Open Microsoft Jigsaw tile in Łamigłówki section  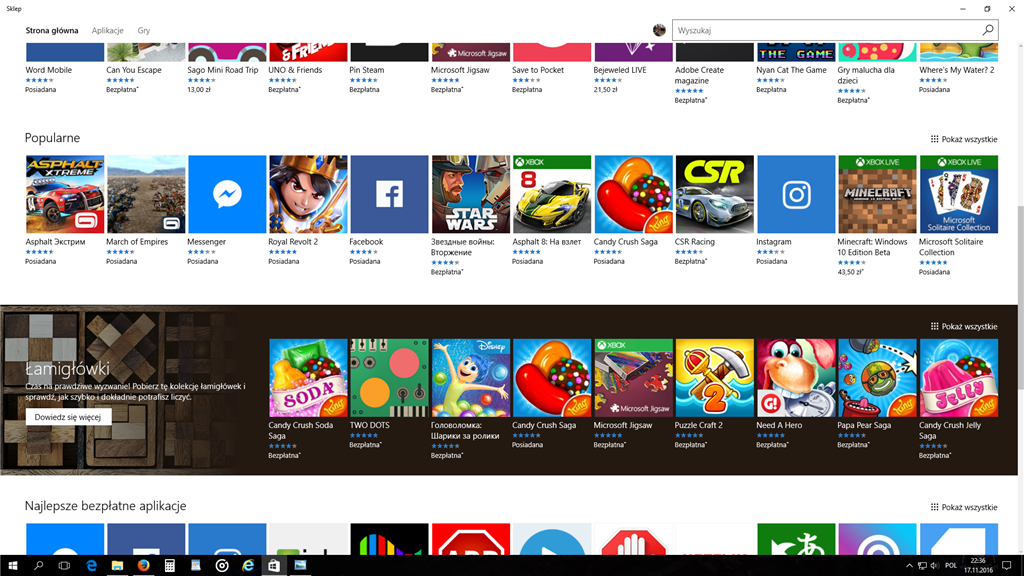[x=633, y=377]
